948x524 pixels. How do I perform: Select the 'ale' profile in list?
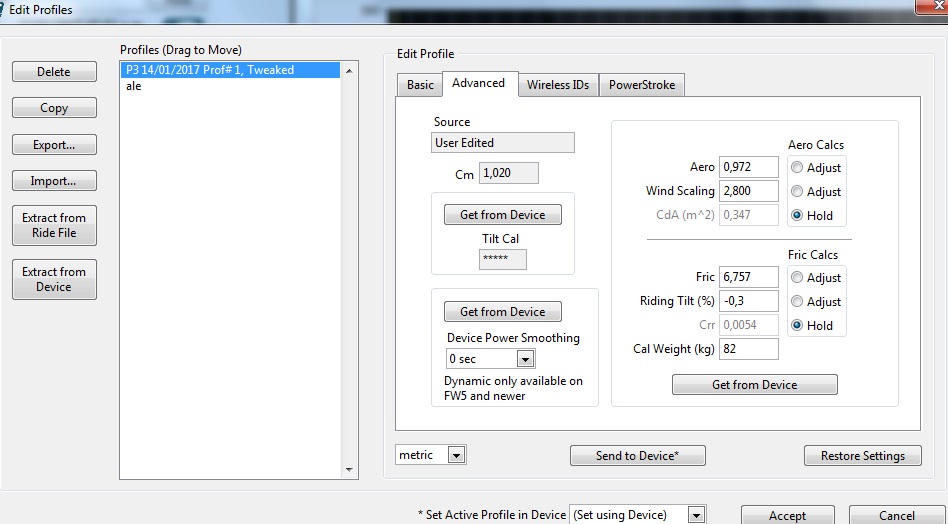[134, 86]
